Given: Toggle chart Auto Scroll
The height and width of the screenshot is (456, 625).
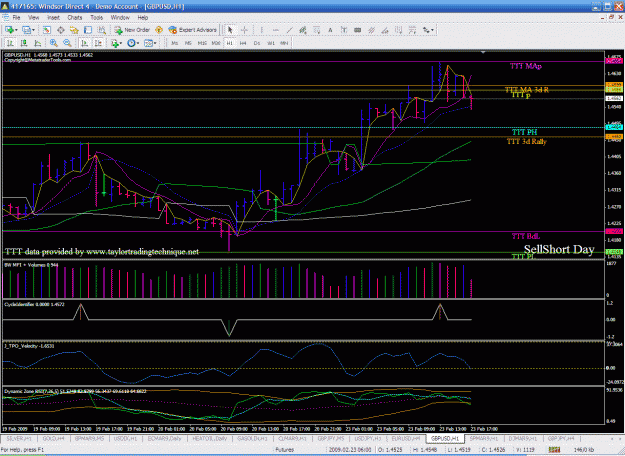Looking at the screenshot, I should pos(85,43).
